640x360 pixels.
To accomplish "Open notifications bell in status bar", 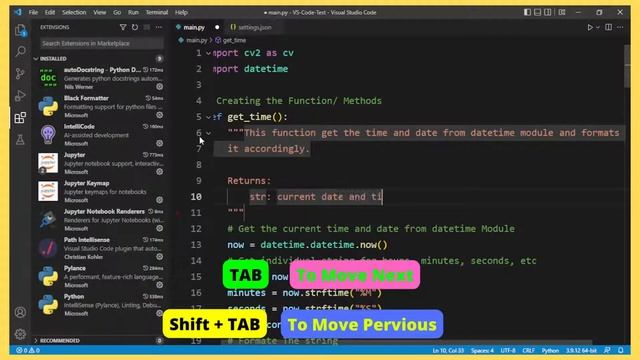I will (621, 350).
